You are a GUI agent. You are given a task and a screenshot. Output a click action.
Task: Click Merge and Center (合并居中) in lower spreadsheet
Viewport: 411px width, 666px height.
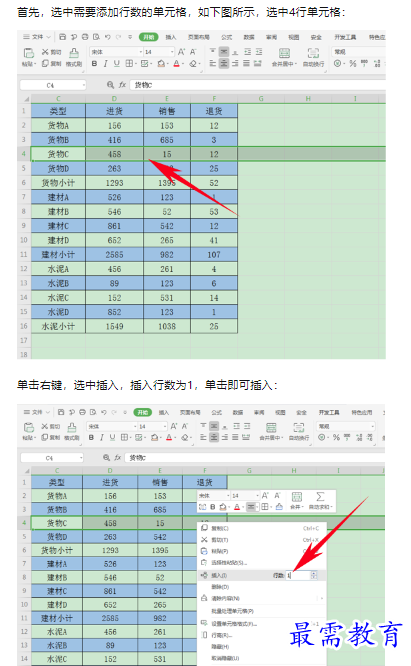271,431
